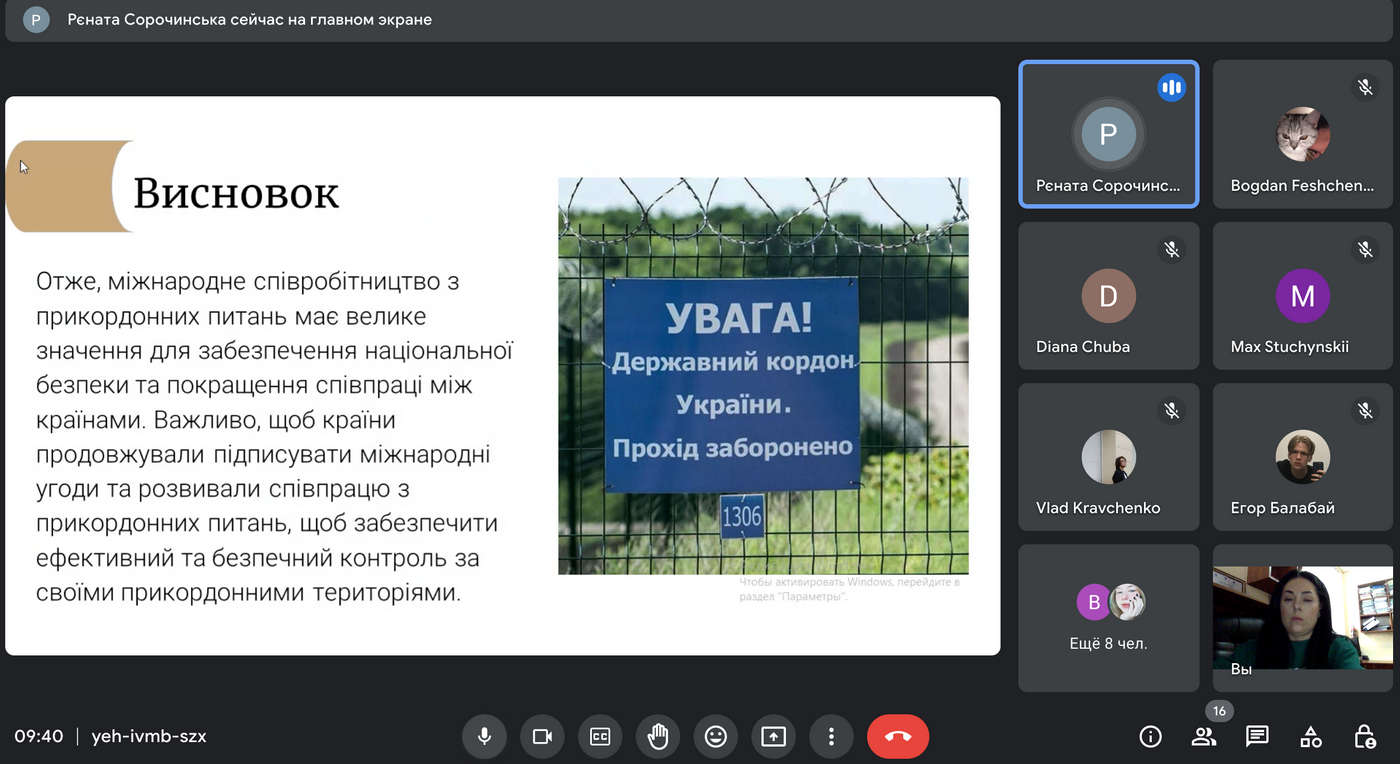Click the present screen icon

coord(773,737)
